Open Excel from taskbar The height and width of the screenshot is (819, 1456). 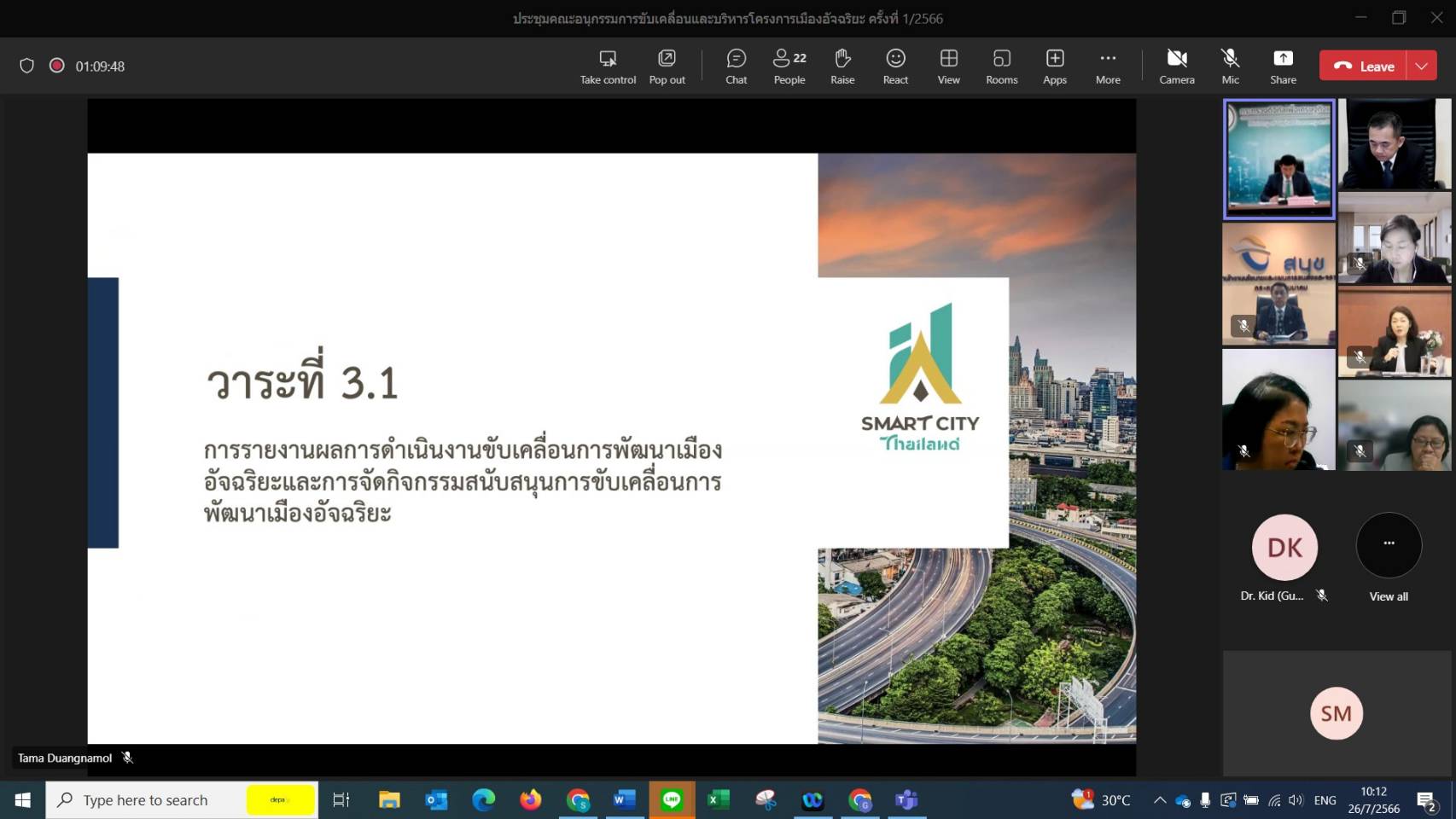coord(719,800)
